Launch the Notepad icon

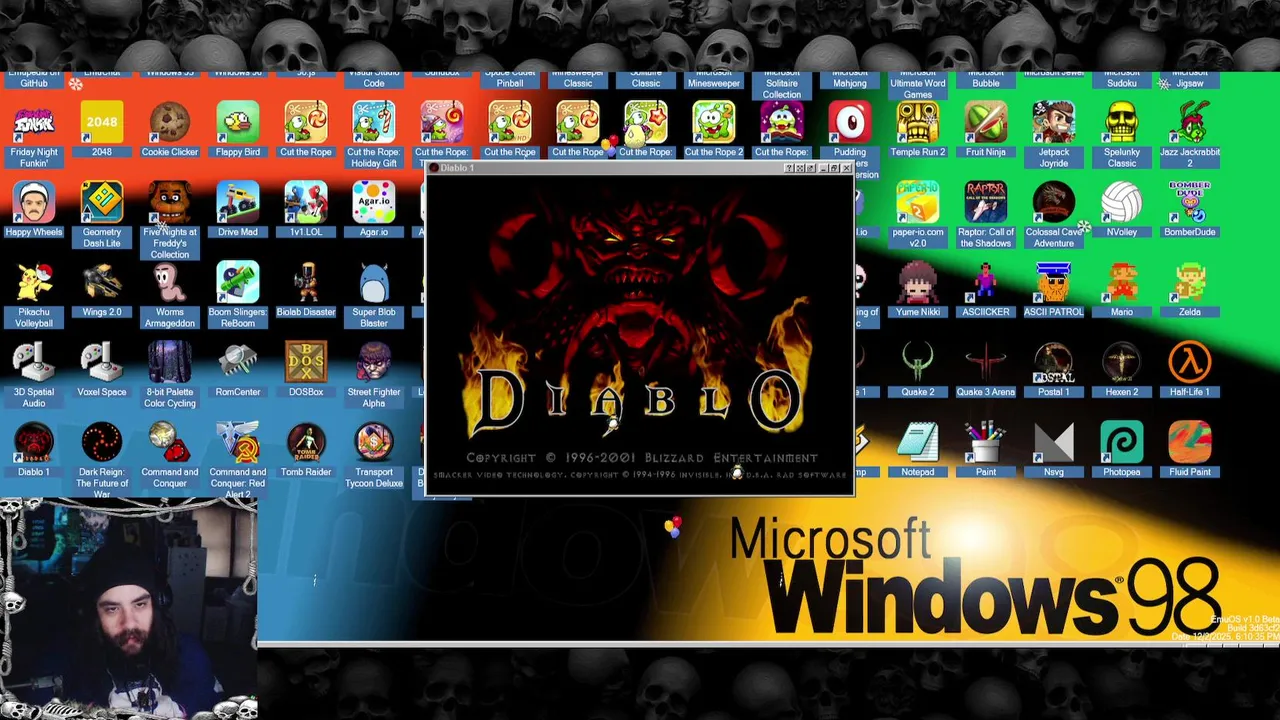[918, 443]
